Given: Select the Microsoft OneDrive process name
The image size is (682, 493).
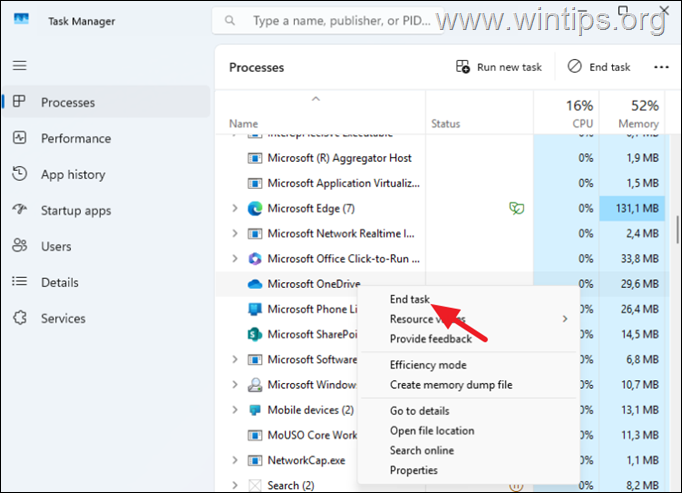Looking at the screenshot, I should coord(314,284).
